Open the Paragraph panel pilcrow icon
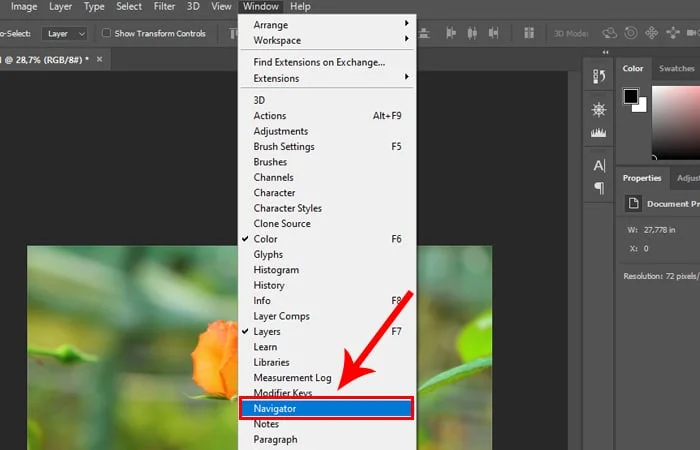Viewport: 700px width, 450px height. coord(599,188)
